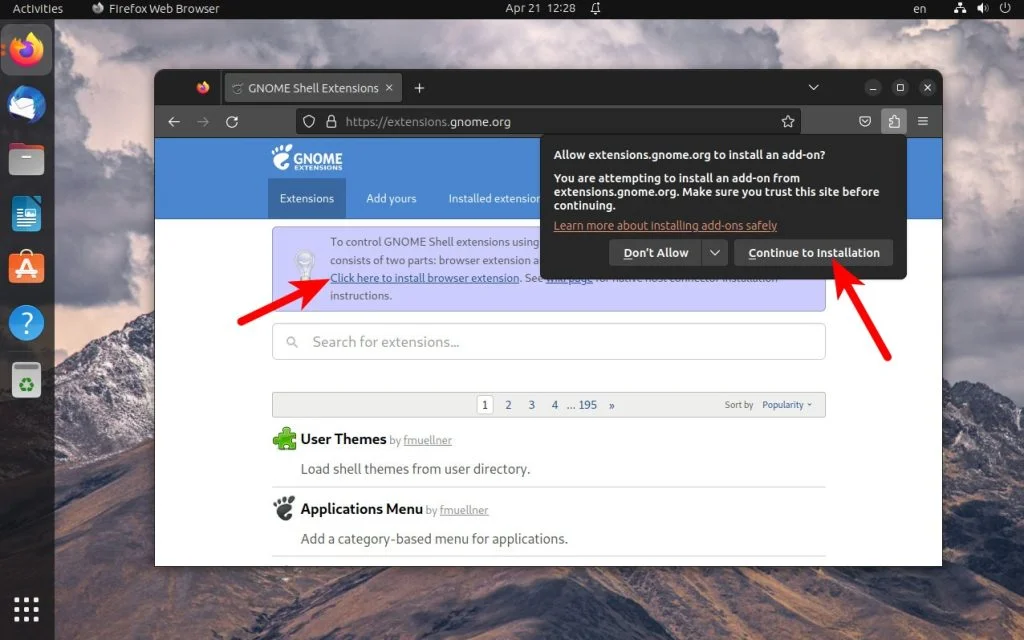The height and width of the screenshot is (640, 1024).
Task: Open the Save to Pocket icon
Action: click(864, 121)
